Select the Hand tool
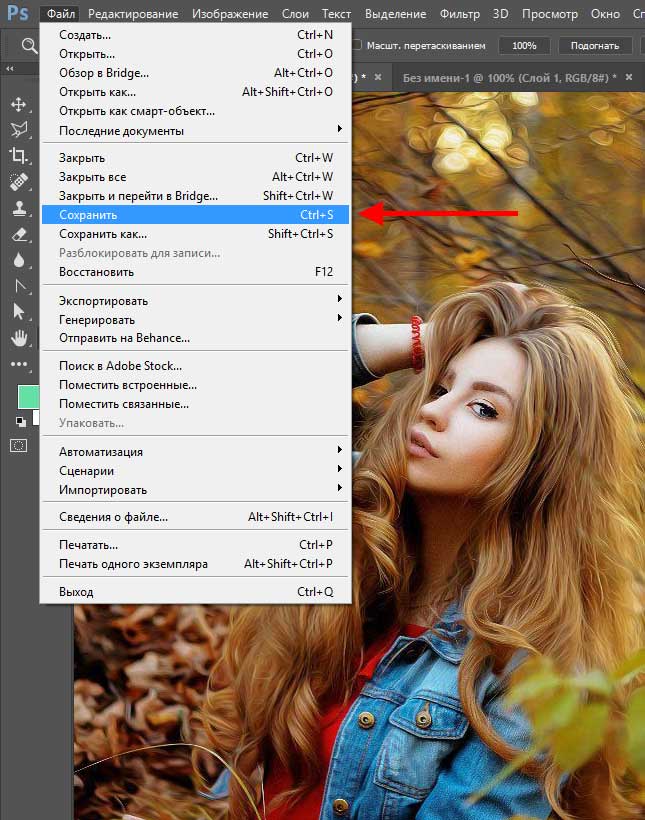The height and width of the screenshot is (820, 645). (x=19, y=338)
